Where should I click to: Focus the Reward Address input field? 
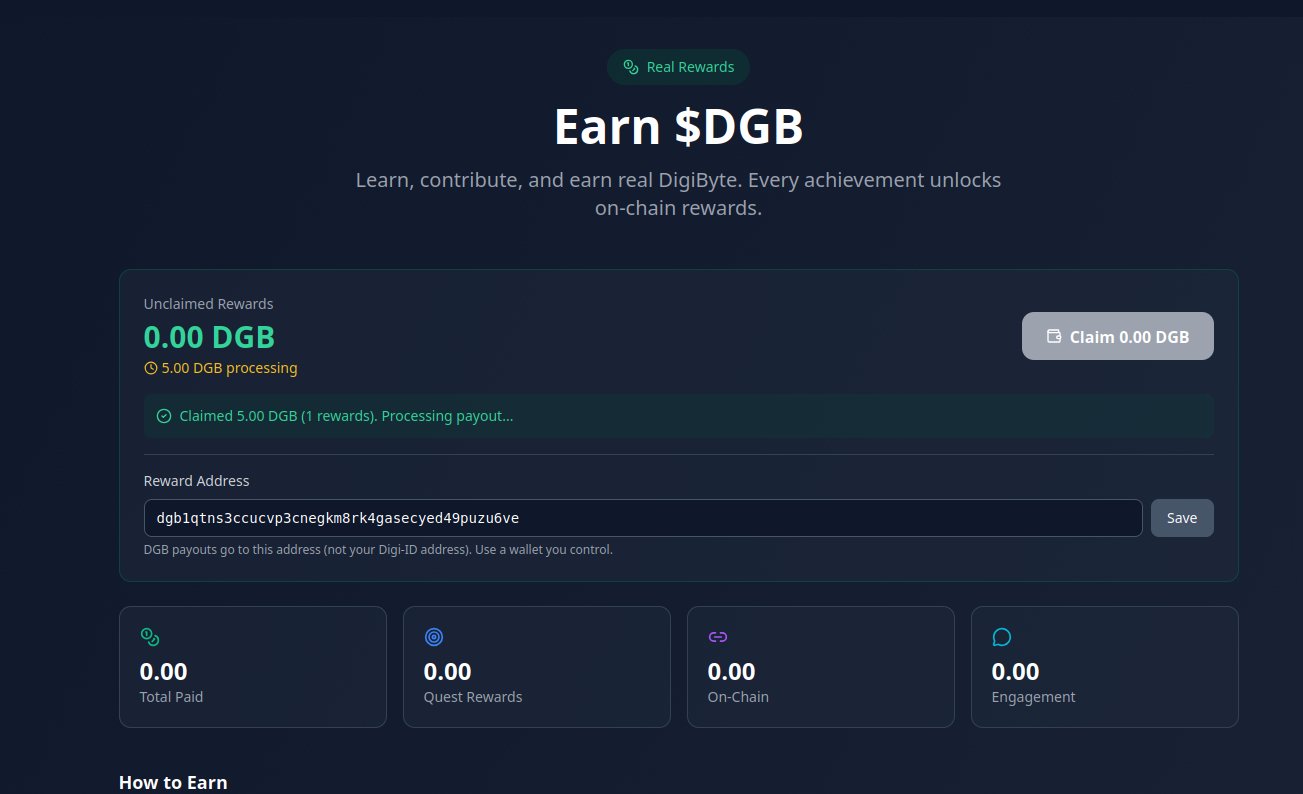(x=643, y=518)
